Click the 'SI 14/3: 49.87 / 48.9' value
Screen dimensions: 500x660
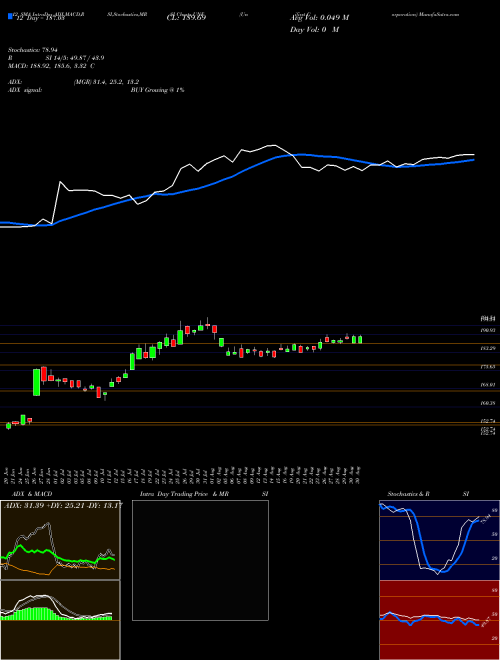click(x=75, y=58)
